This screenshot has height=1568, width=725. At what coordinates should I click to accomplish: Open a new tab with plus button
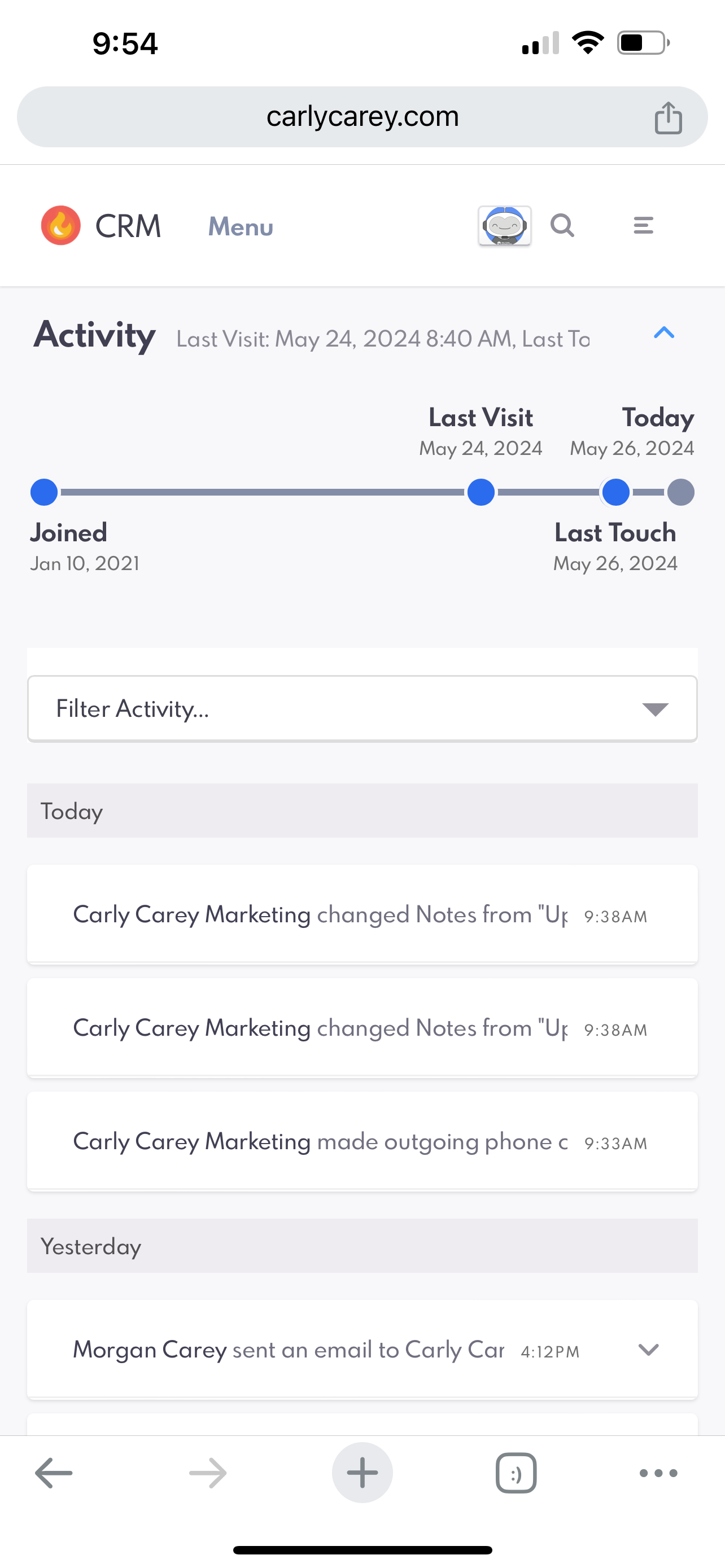point(362,1473)
